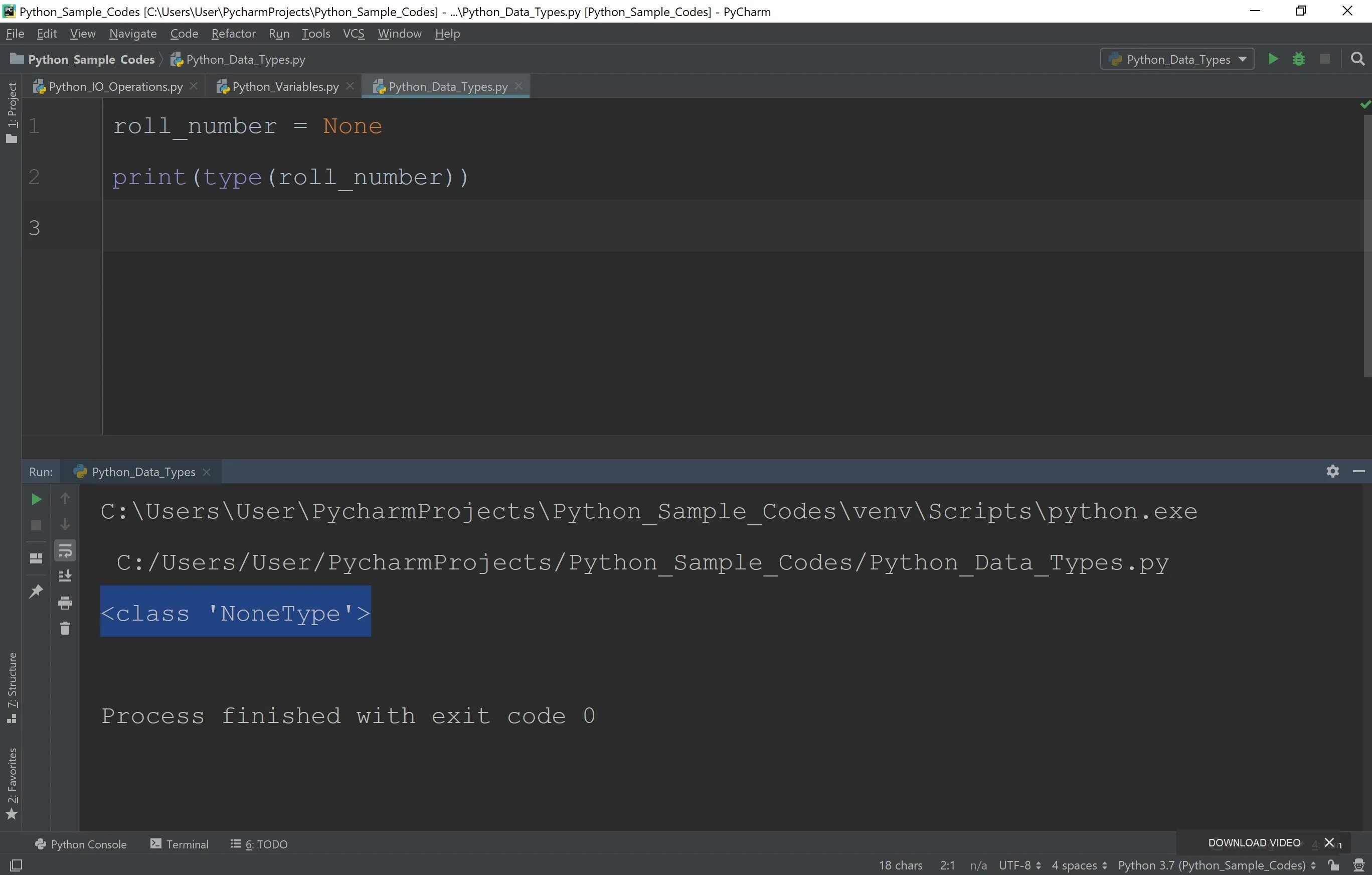Open Run panel settings gear
This screenshot has height=875, width=1372.
[x=1332, y=472]
